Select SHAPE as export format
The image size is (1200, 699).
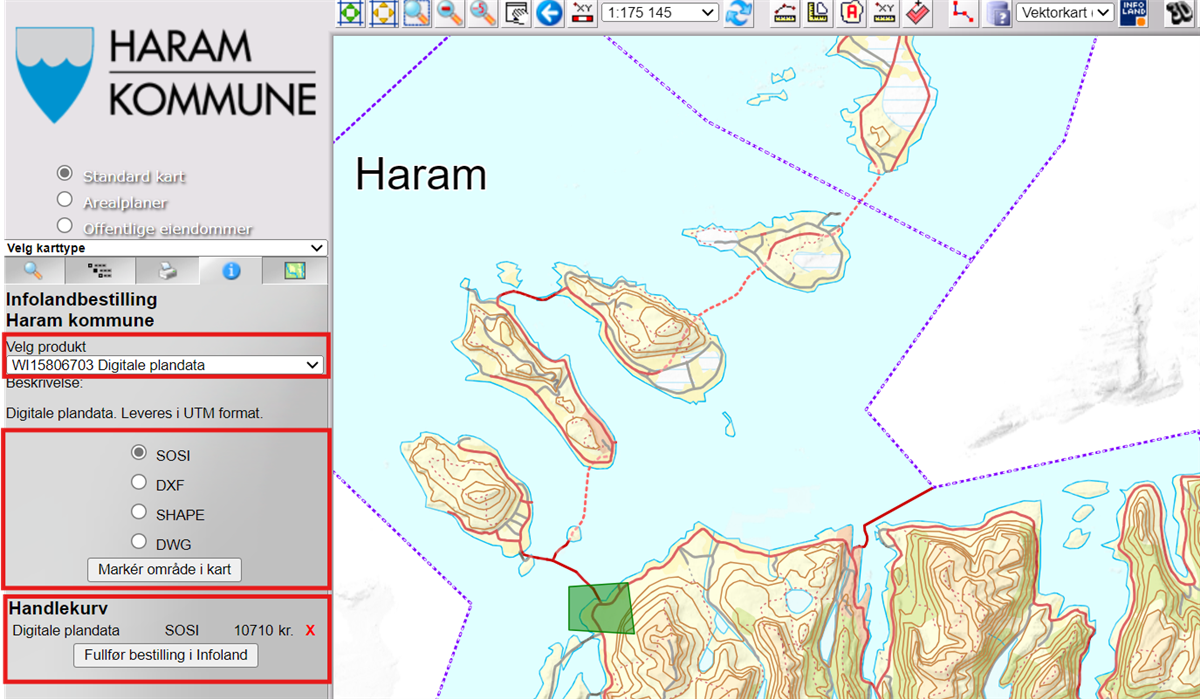[139, 512]
